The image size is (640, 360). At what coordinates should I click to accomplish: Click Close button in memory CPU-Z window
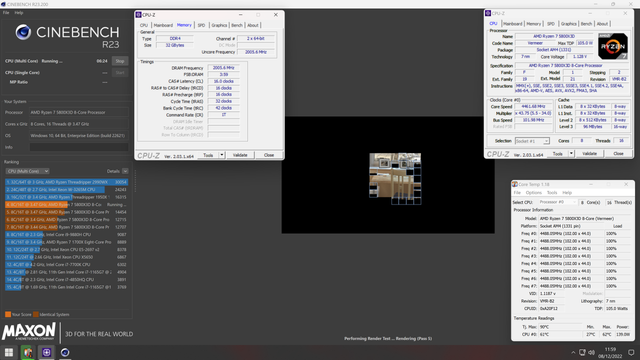pos(269,155)
